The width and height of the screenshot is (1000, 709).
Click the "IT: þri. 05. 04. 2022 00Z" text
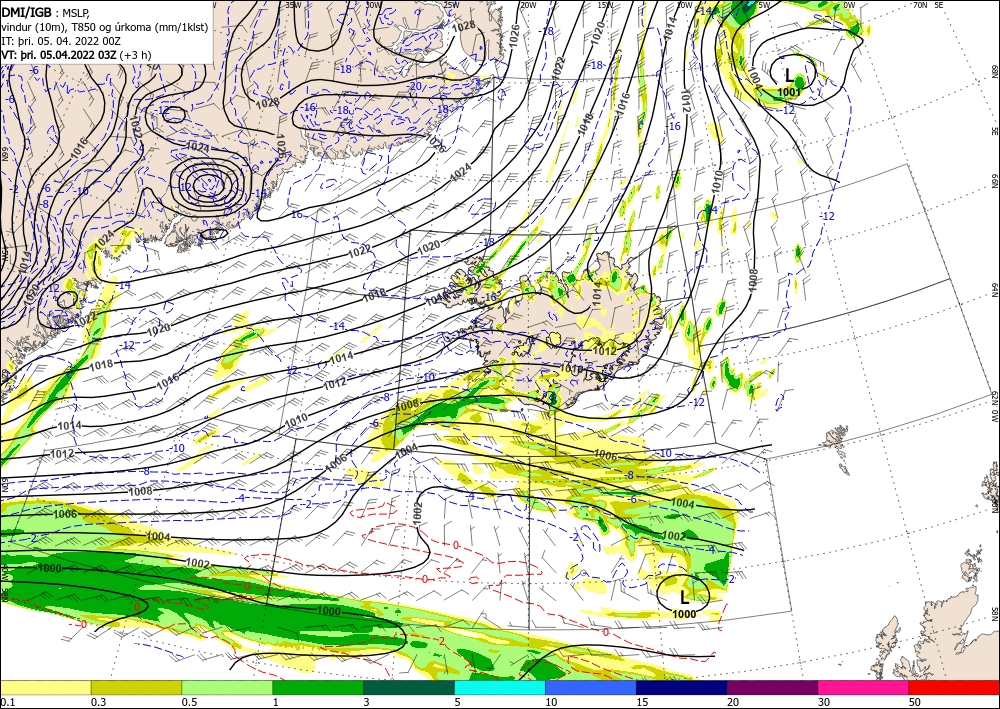[61, 41]
